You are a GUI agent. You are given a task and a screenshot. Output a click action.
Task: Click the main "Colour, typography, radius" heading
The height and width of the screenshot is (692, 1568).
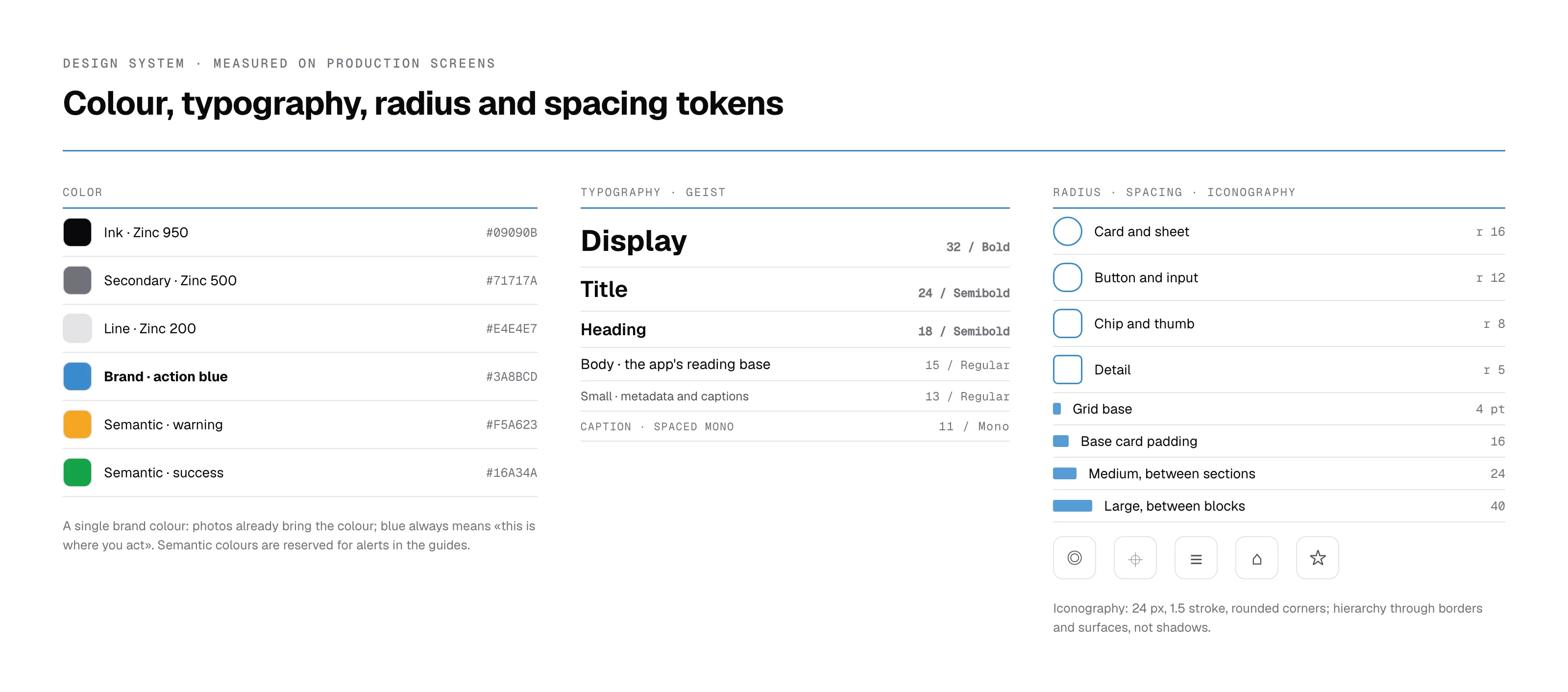(x=423, y=103)
